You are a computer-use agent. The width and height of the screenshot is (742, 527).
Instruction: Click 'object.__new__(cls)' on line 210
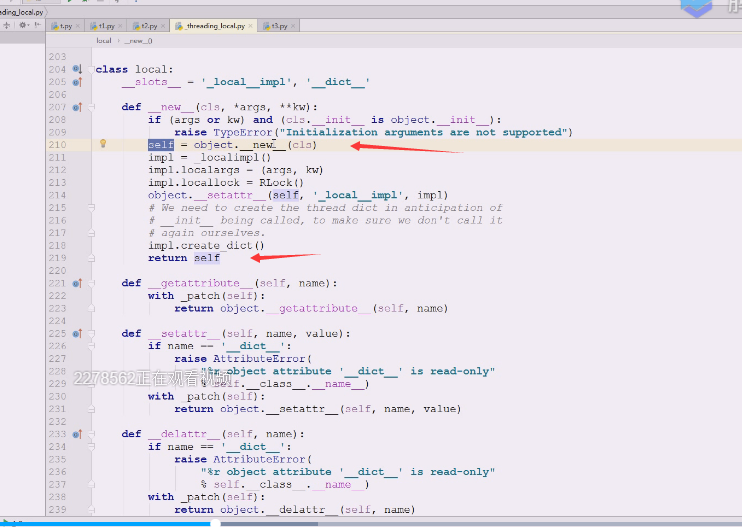tap(255, 145)
